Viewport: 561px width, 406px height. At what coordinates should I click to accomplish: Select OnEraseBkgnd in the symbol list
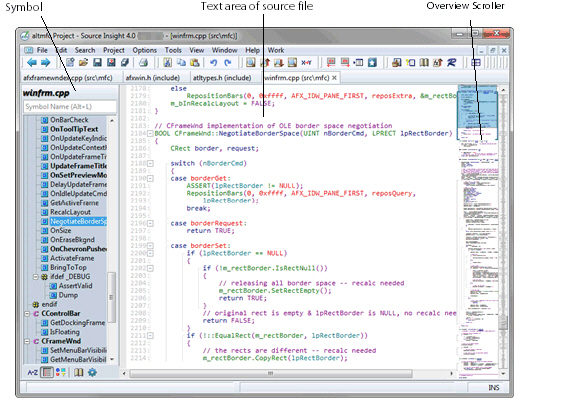[x=72, y=240]
